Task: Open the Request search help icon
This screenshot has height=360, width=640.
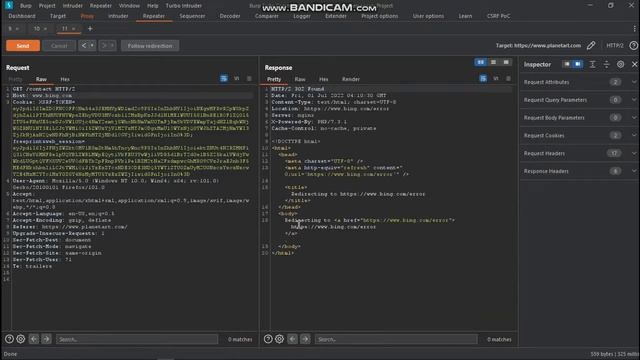Action: (x=9, y=339)
